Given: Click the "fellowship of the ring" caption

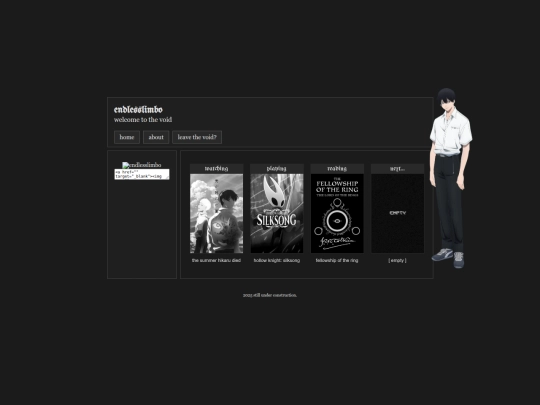Looking at the screenshot, I should click(337, 260).
